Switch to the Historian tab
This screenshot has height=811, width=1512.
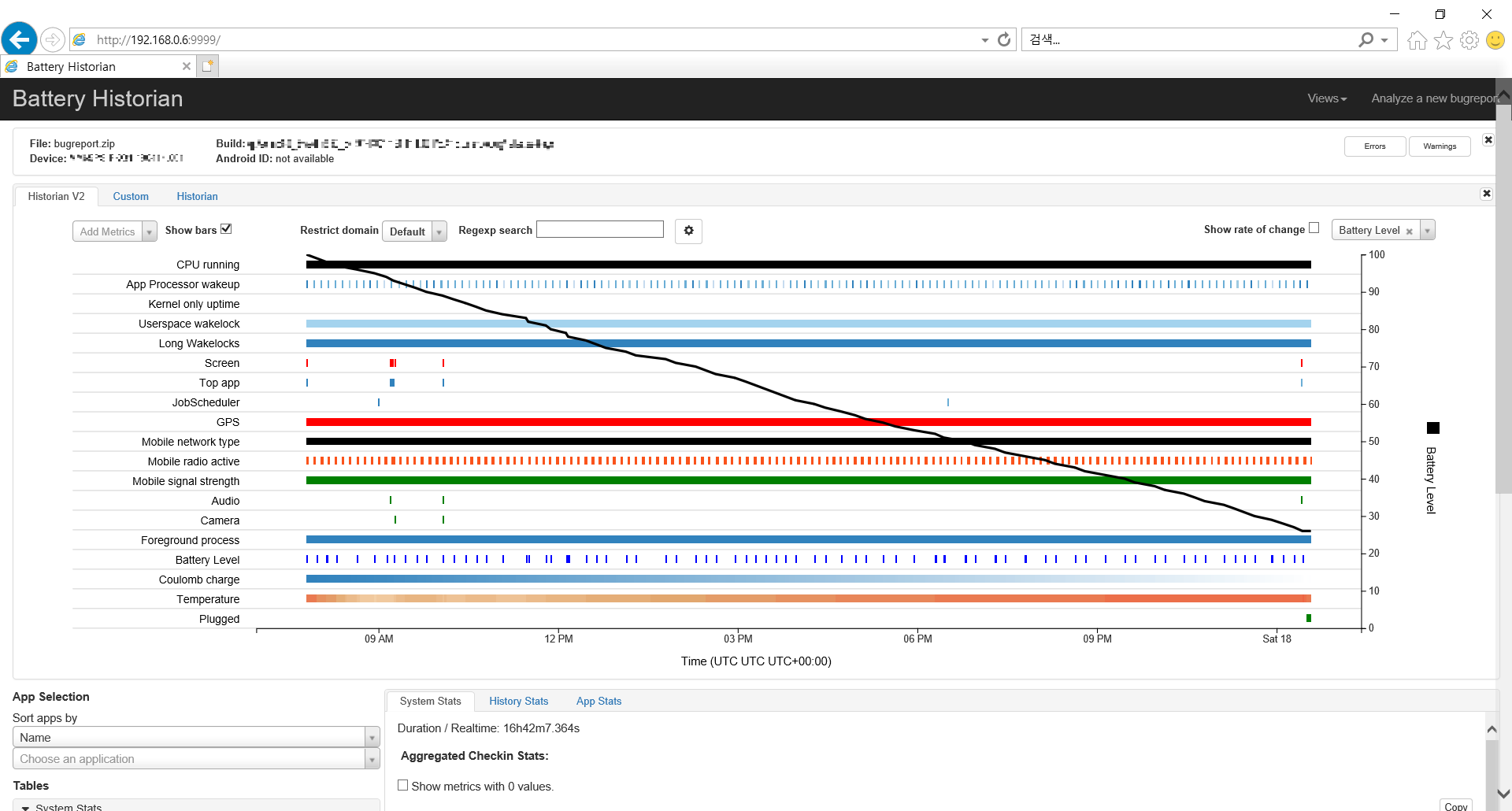pos(197,196)
